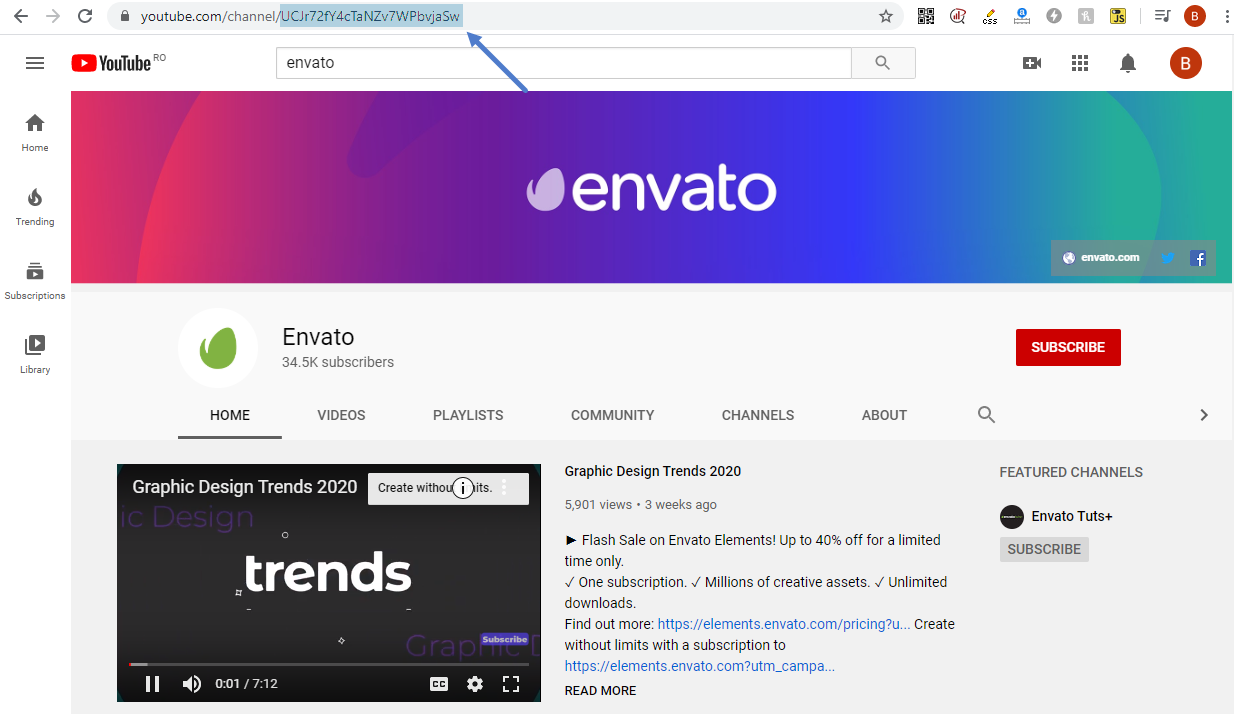Click the '34.5K subscribers' text
The width and height of the screenshot is (1234, 714).
[338, 362]
